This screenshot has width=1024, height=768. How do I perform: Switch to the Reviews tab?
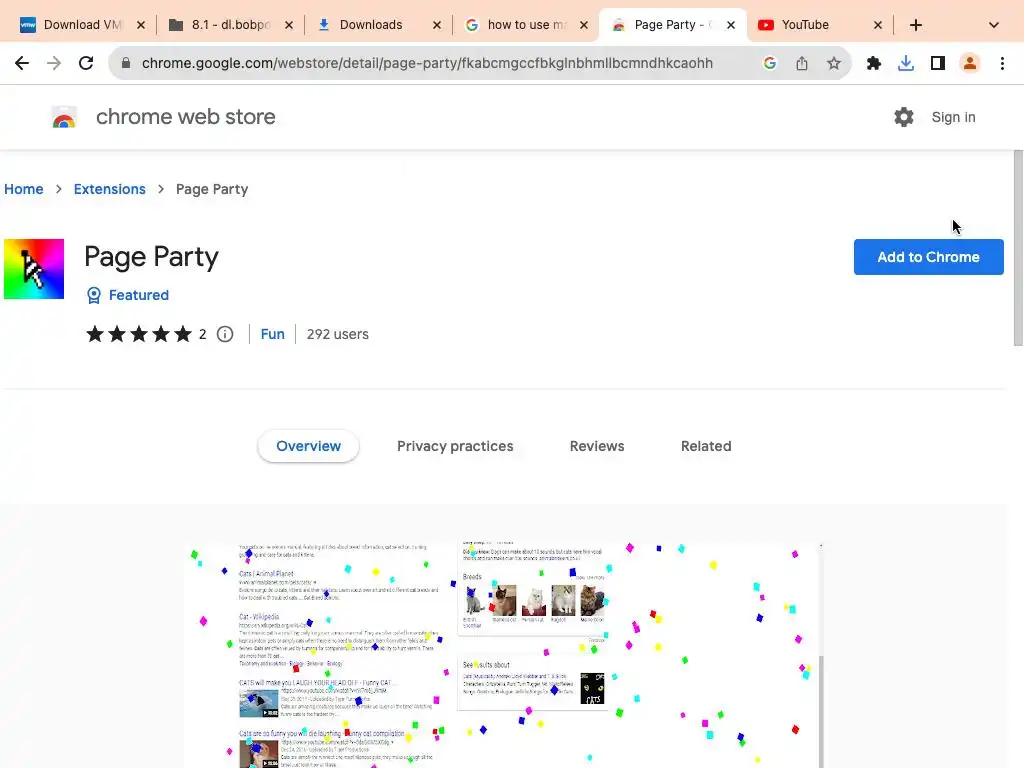597,446
